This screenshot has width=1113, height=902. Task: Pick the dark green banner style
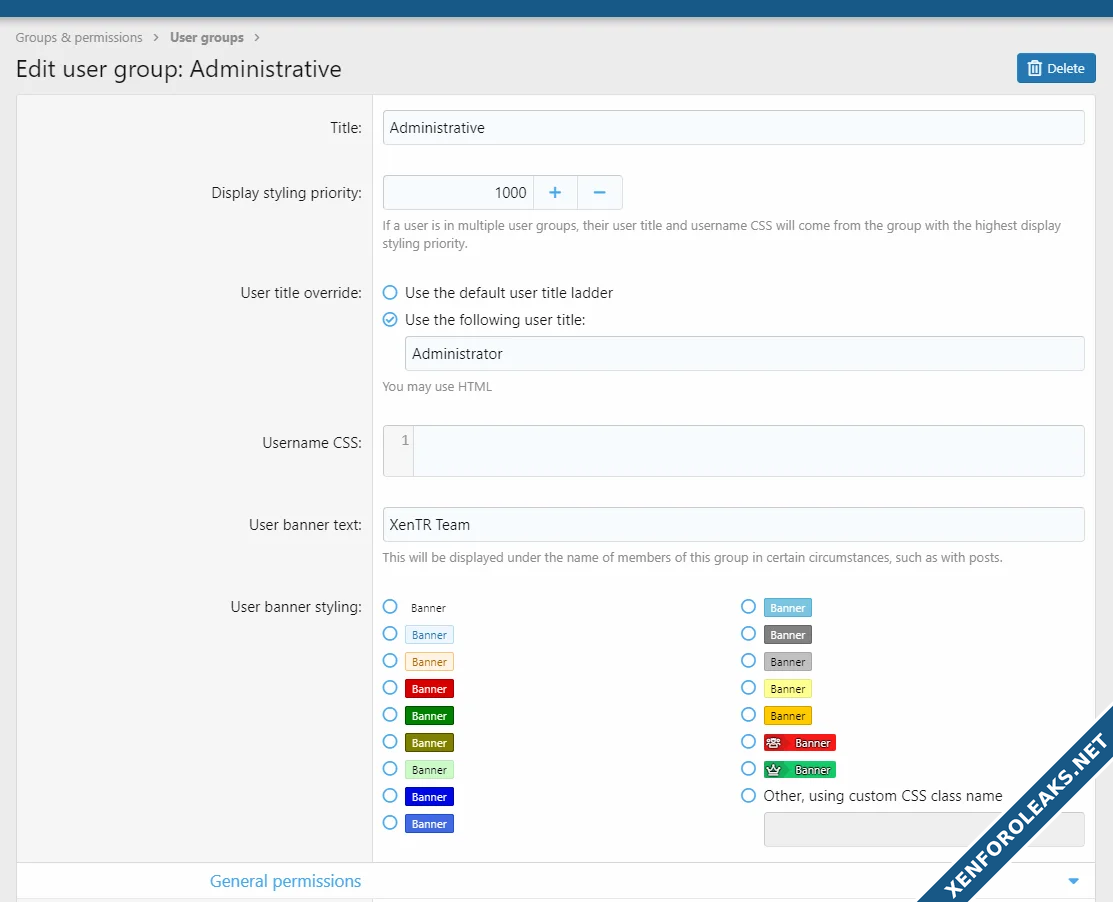click(x=390, y=716)
